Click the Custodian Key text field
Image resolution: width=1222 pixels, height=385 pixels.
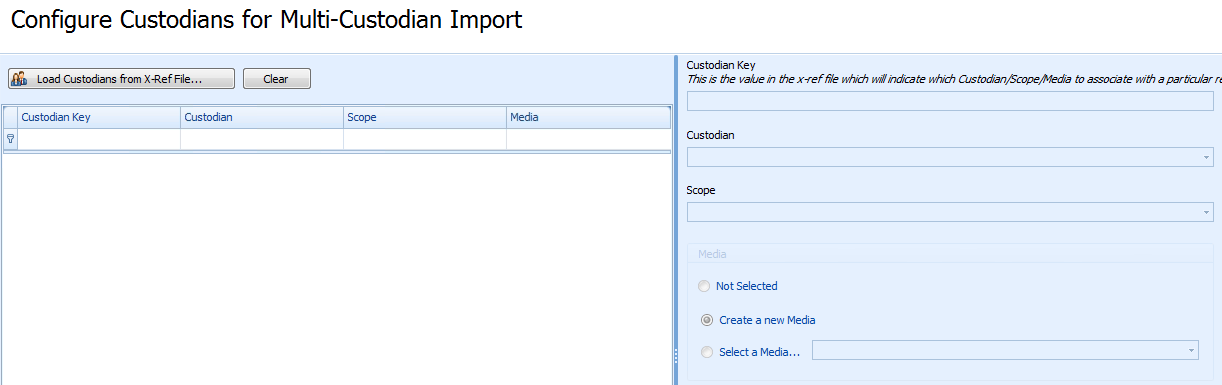950,101
